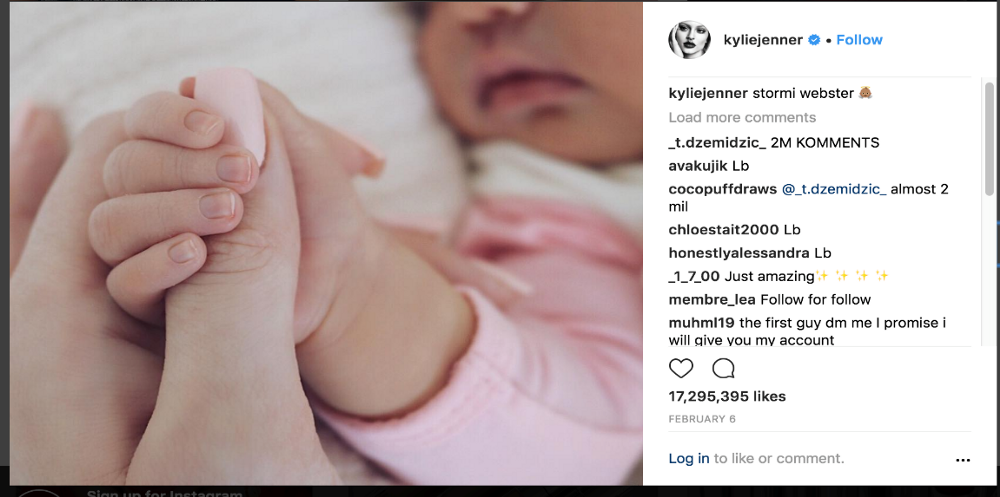The width and height of the screenshot is (1000, 497).
Task: Open avakujik commenter profile
Action: [x=698, y=166]
